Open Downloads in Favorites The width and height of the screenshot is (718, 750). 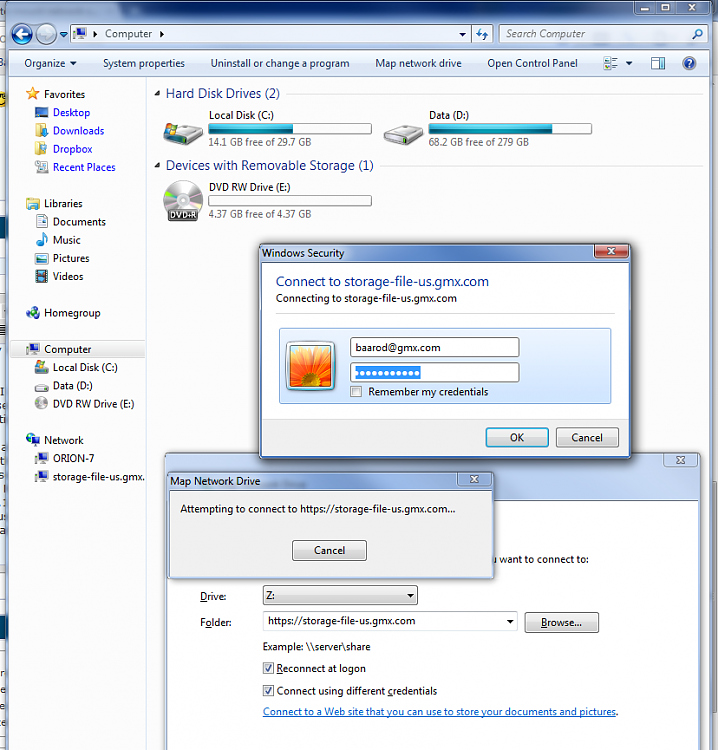point(78,131)
